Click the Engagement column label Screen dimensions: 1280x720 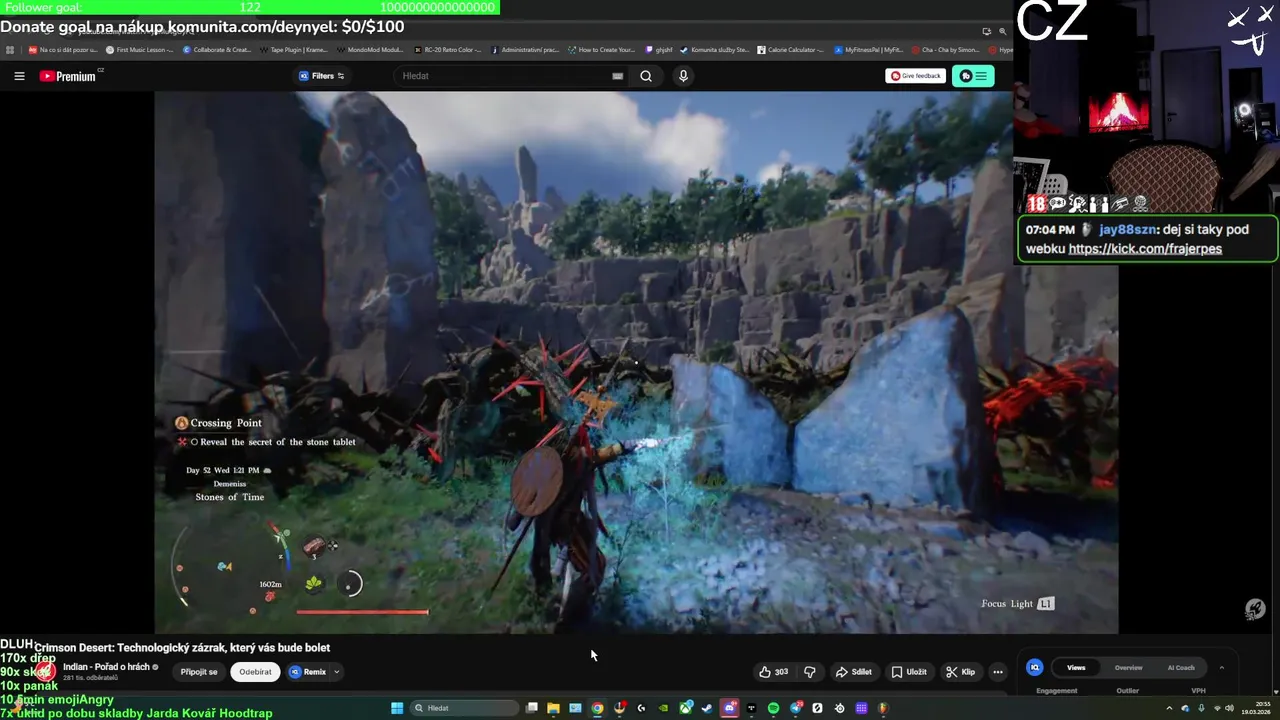pyautogui.click(x=1057, y=691)
